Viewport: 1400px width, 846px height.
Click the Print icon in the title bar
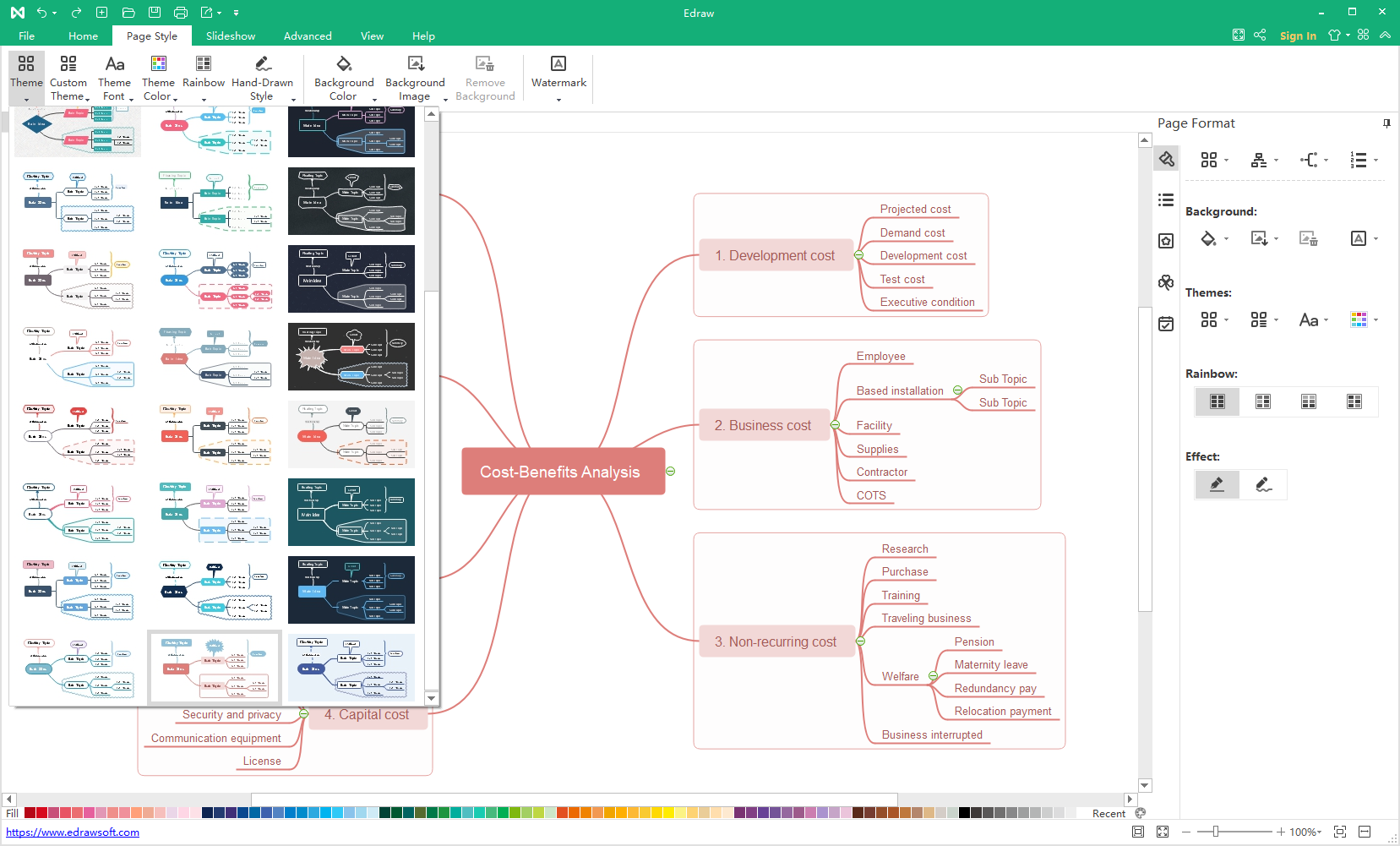180,13
